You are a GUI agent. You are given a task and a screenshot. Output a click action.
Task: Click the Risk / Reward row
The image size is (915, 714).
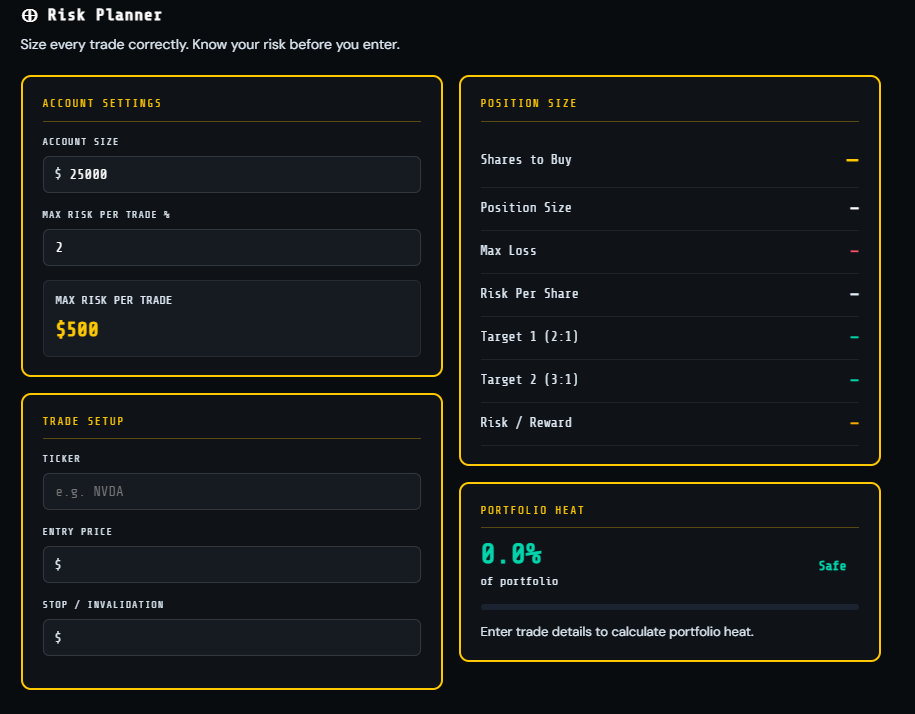tap(669, 424)
